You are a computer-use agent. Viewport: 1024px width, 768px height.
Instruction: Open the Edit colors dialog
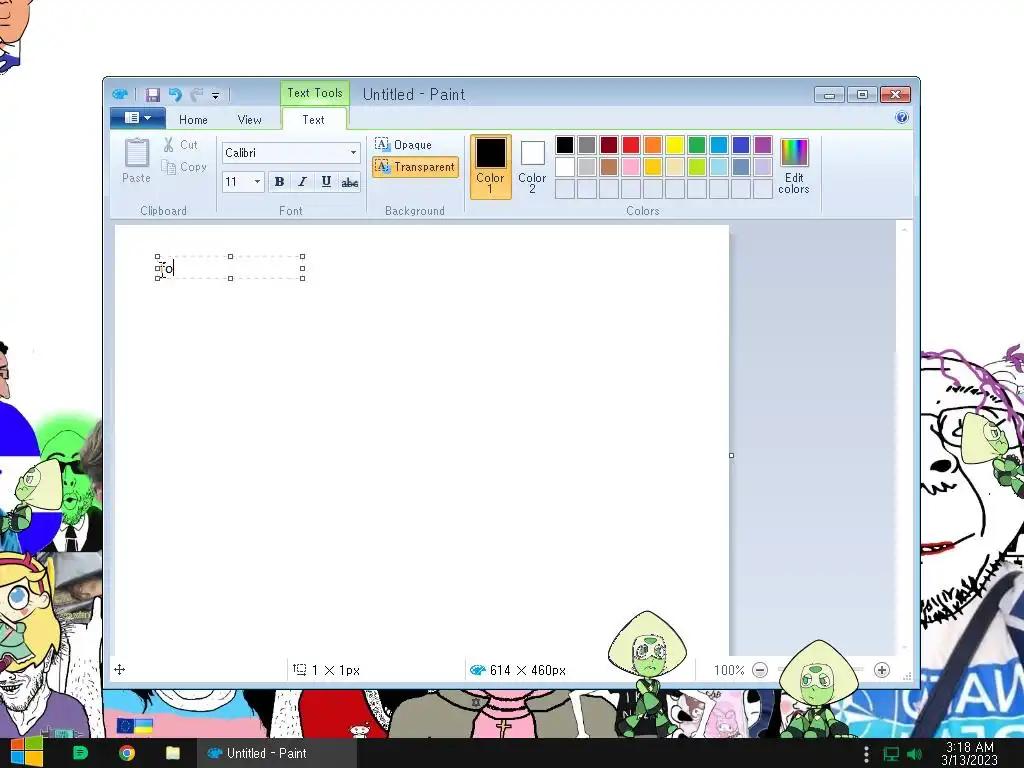[x=794, y=167]
